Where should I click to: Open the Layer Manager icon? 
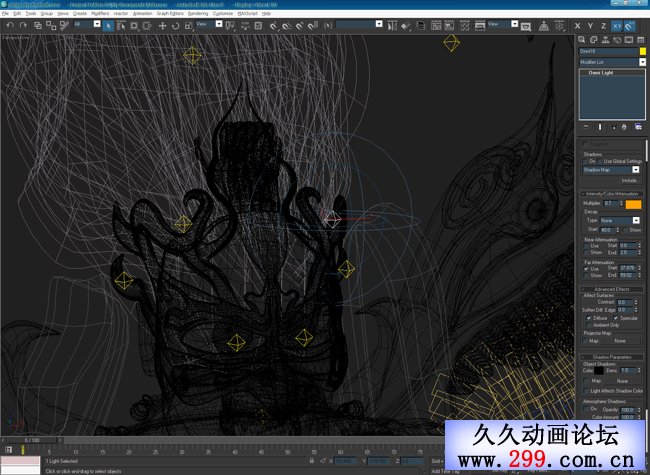420,26
